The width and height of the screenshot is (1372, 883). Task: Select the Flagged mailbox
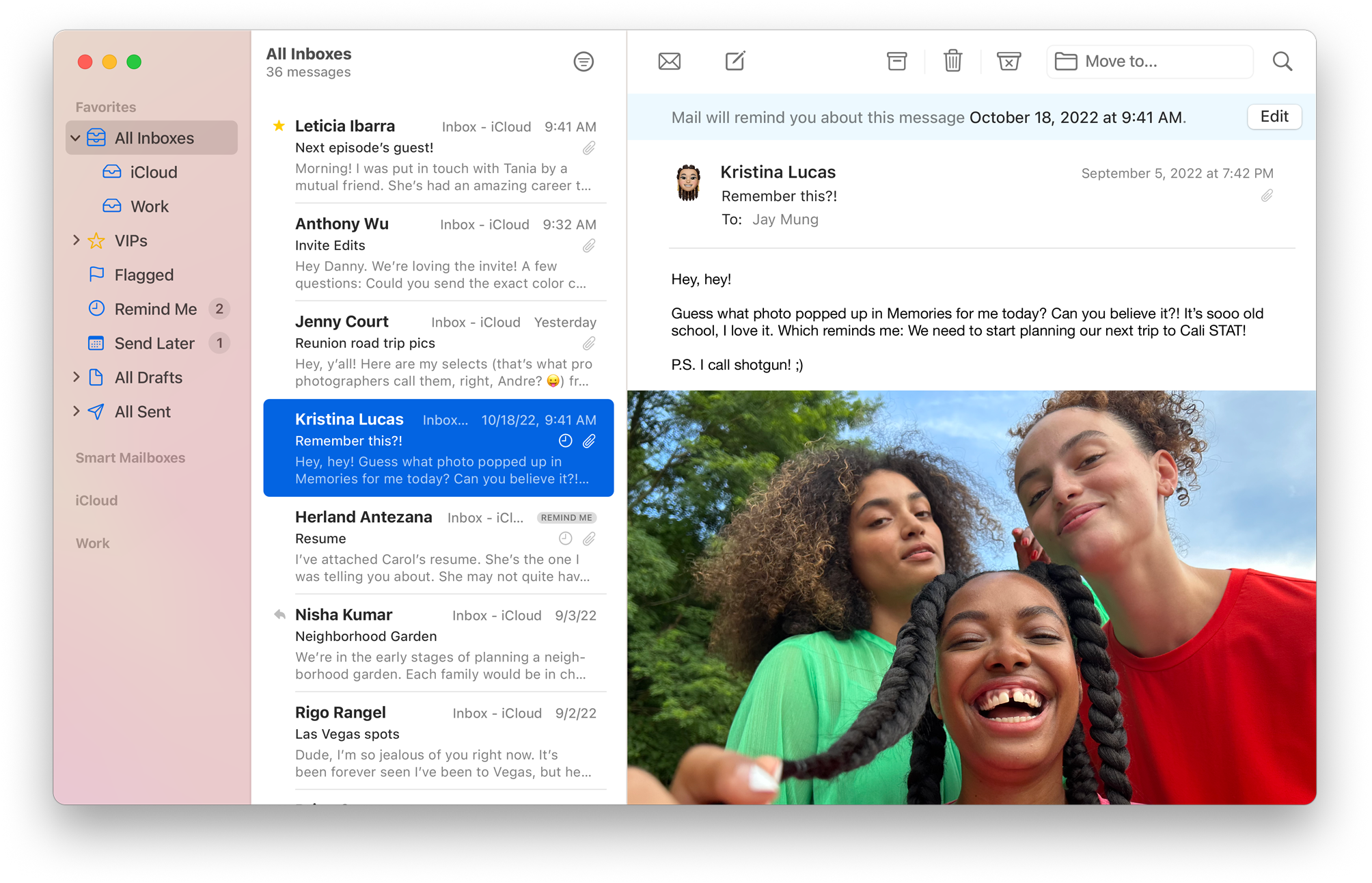pyautogui.click(x=143, y=275)
